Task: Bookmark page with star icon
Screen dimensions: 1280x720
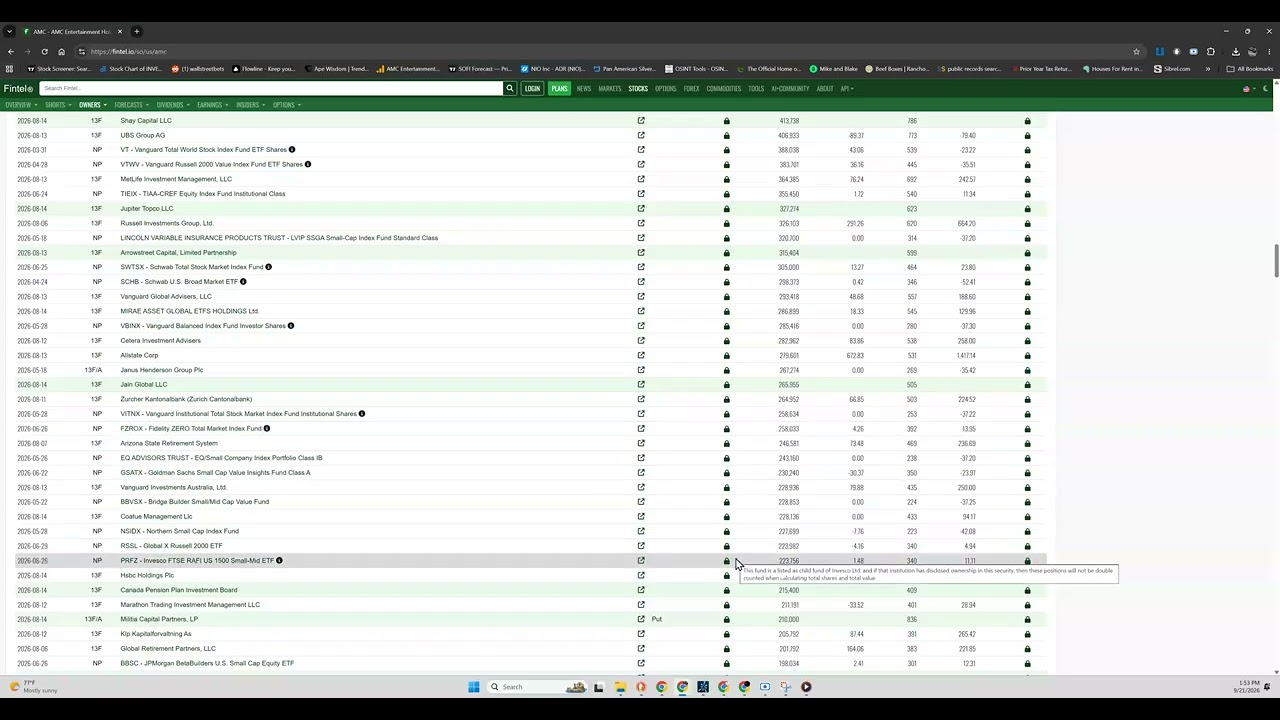Action: [x=1136, y=51]
